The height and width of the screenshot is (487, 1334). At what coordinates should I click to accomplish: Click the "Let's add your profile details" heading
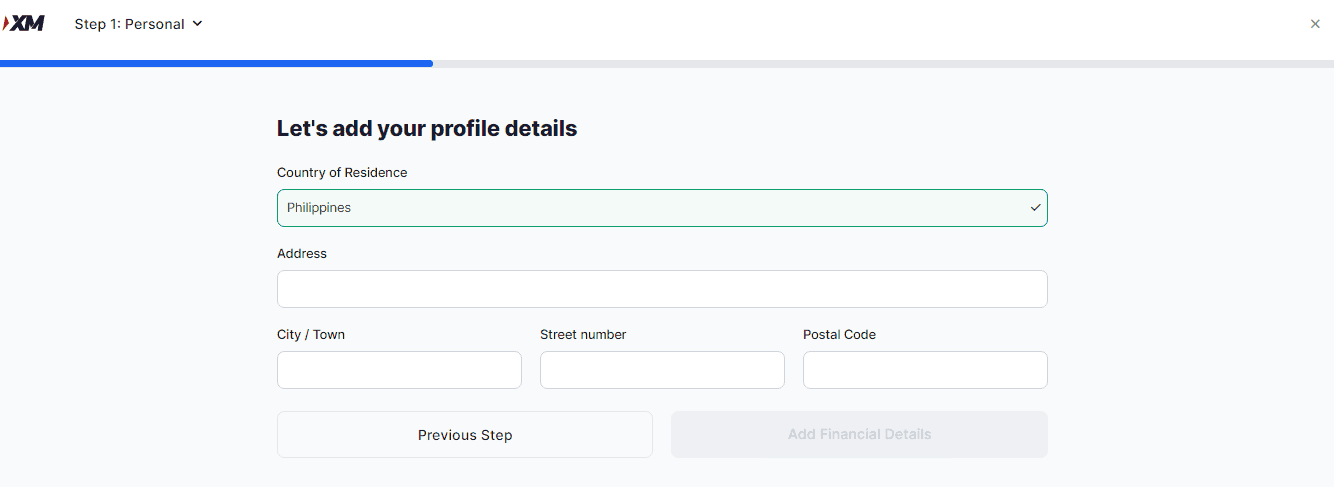click(427, 129)
